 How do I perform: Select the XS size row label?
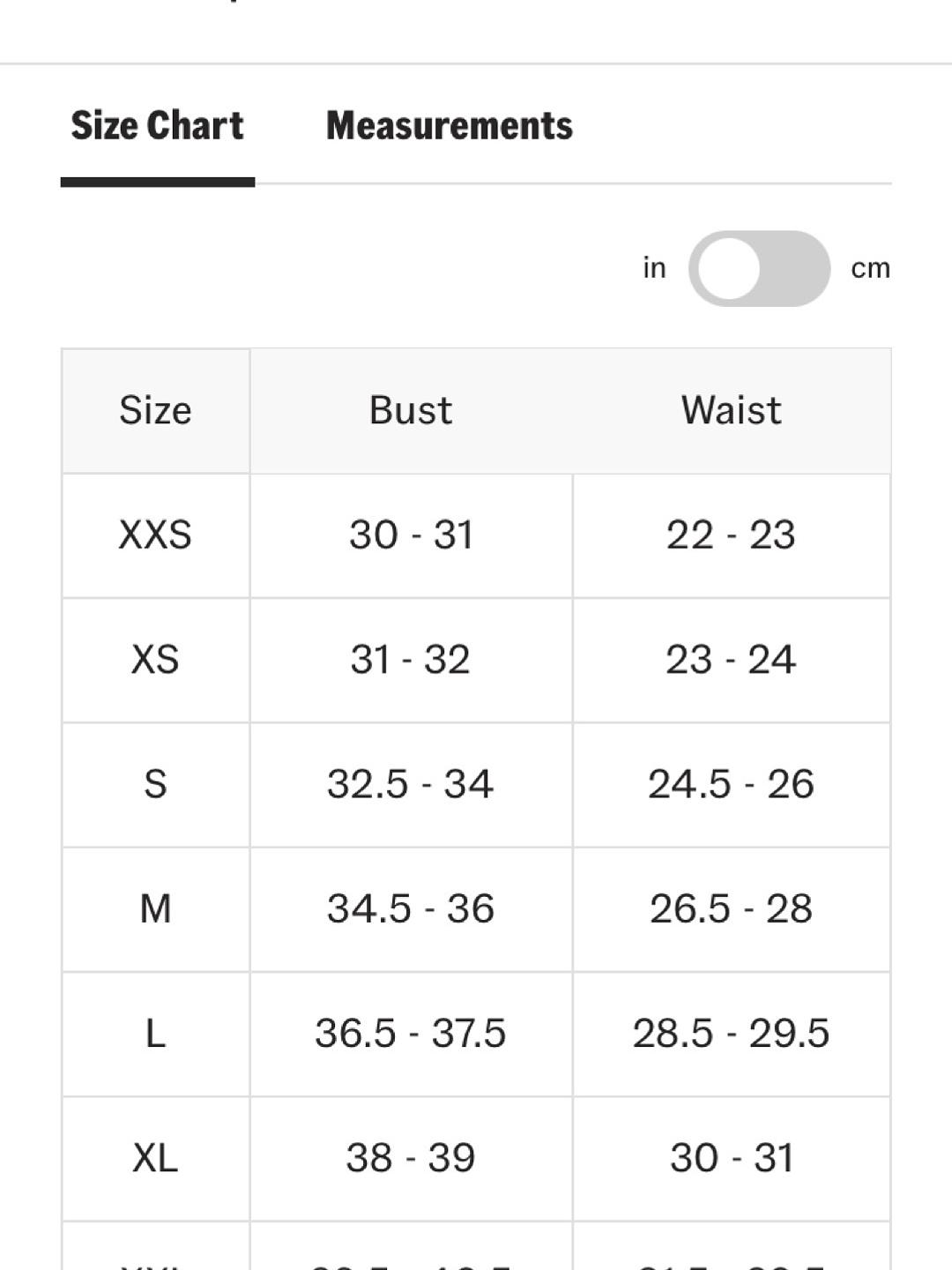point(155,660)
